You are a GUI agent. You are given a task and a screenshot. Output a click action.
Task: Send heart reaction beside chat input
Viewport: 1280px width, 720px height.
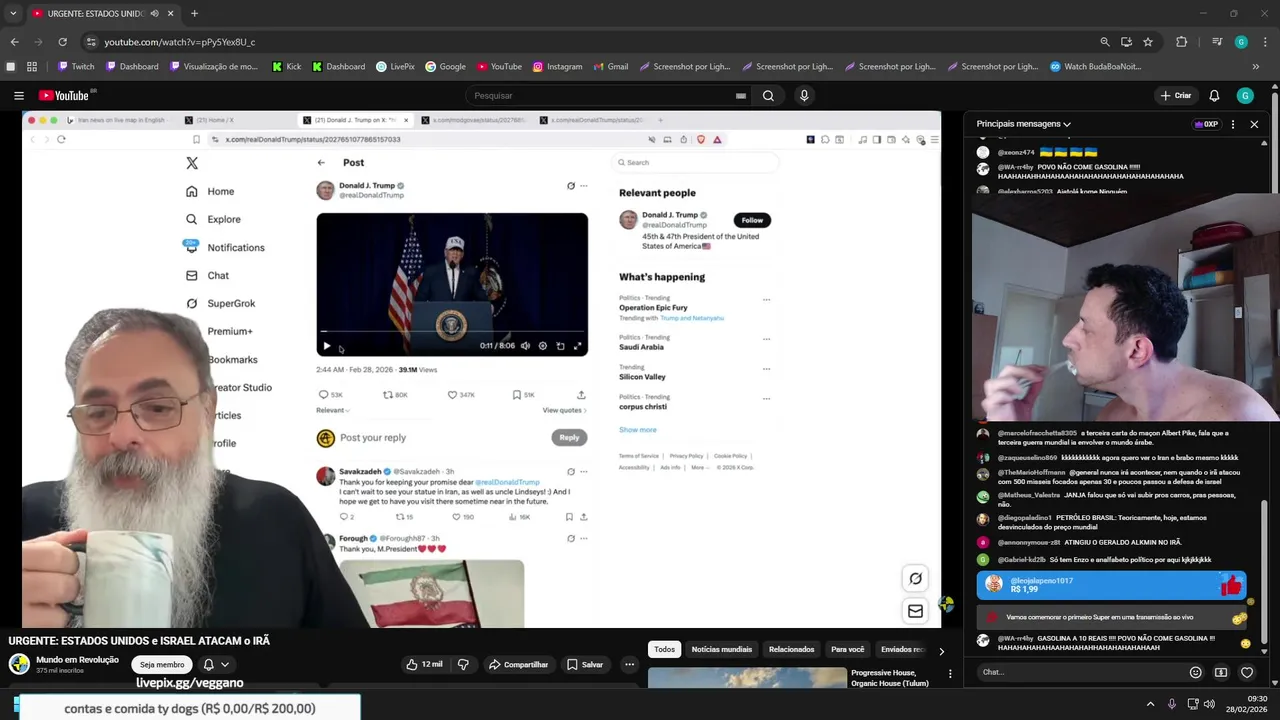(x=1247, y=672)
